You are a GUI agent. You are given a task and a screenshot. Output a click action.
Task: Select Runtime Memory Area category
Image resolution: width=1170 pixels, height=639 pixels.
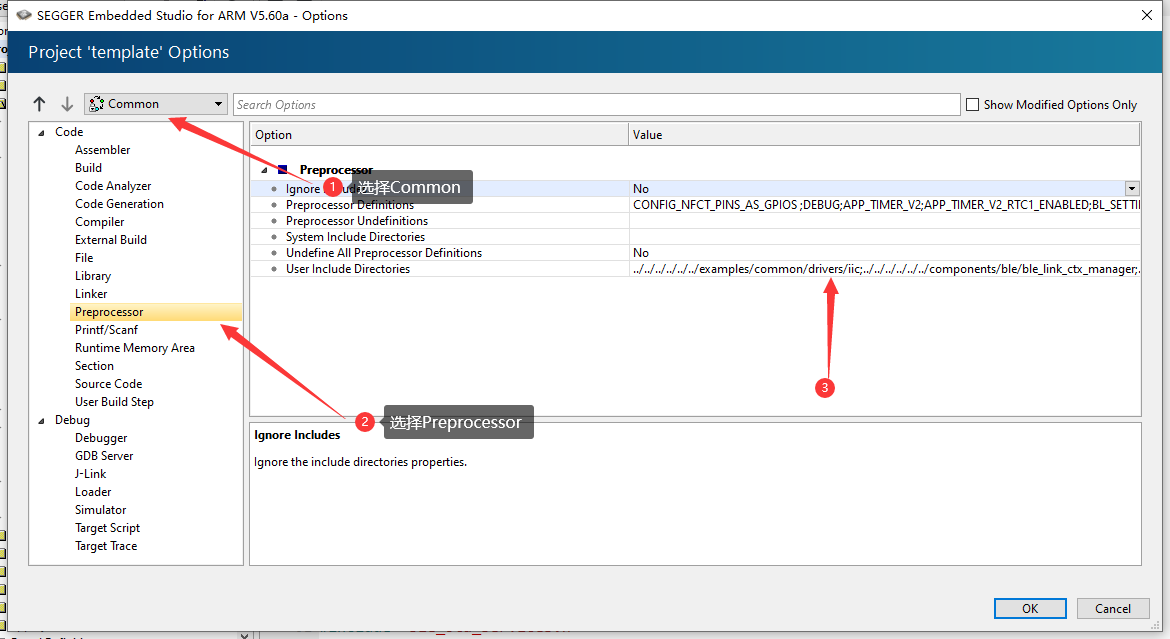pos(134,348)
